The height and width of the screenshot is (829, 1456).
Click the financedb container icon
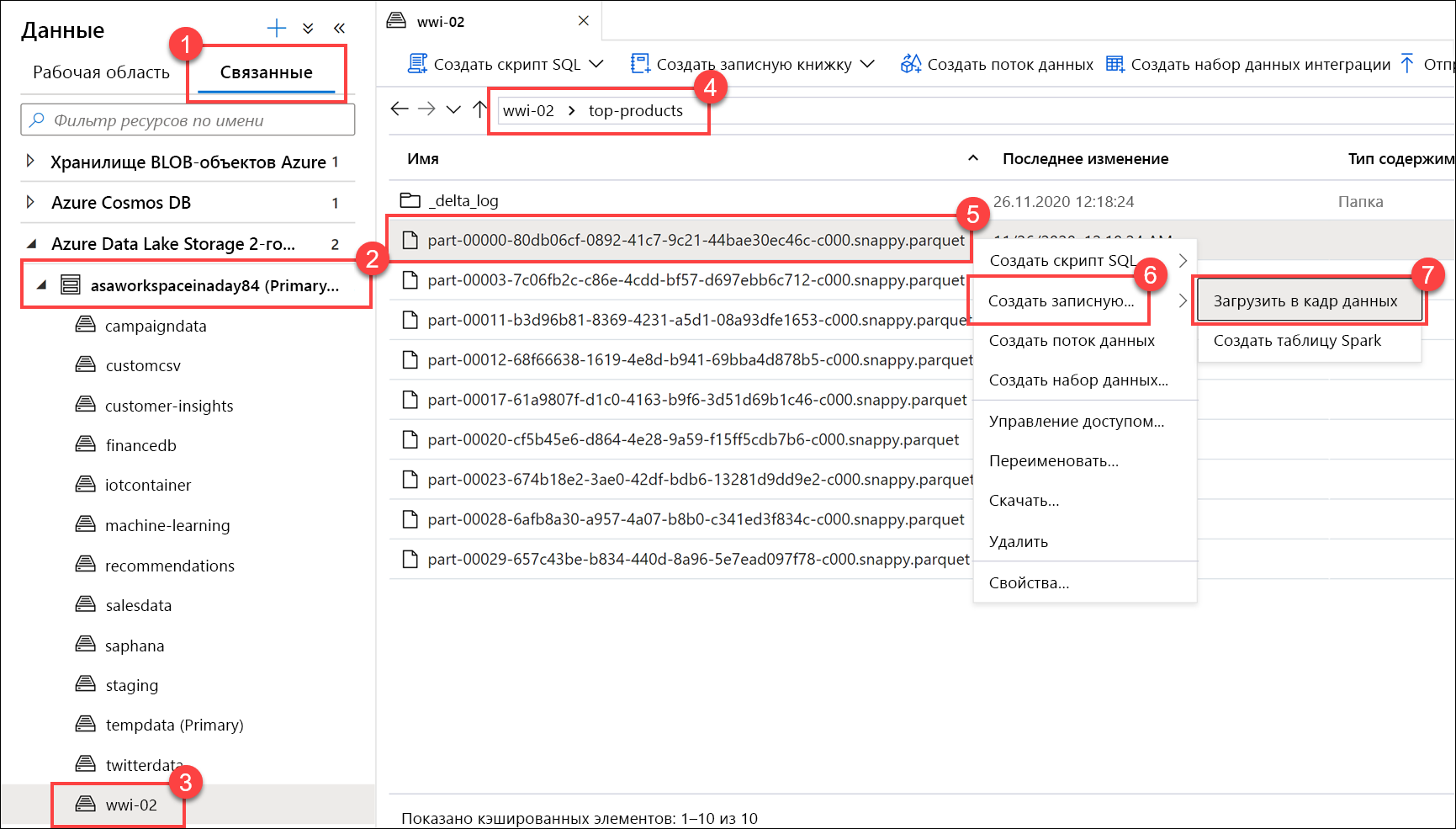[x=86, y=444]
